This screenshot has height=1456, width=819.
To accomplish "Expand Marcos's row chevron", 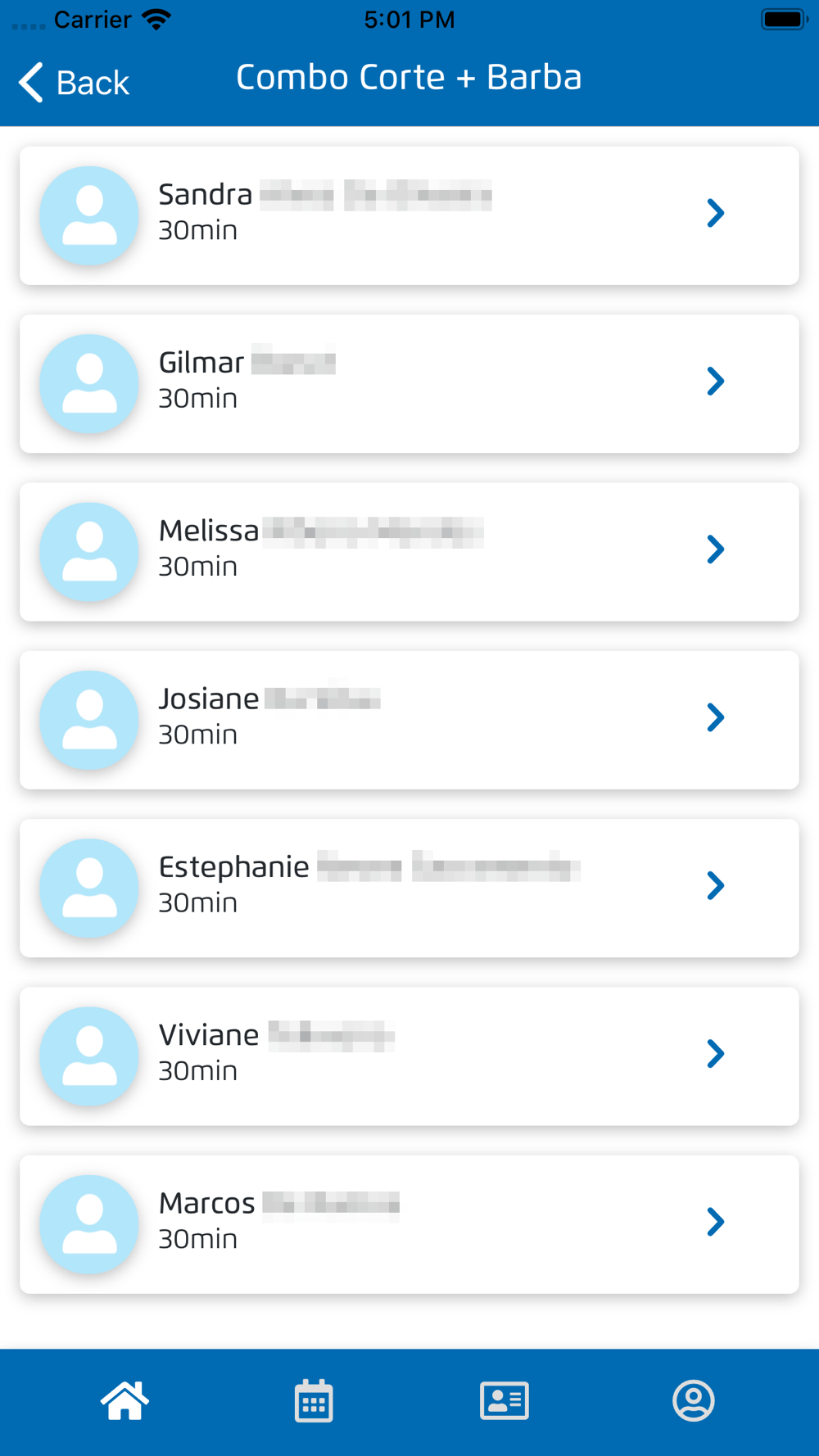I will (x=715, y=1222).
